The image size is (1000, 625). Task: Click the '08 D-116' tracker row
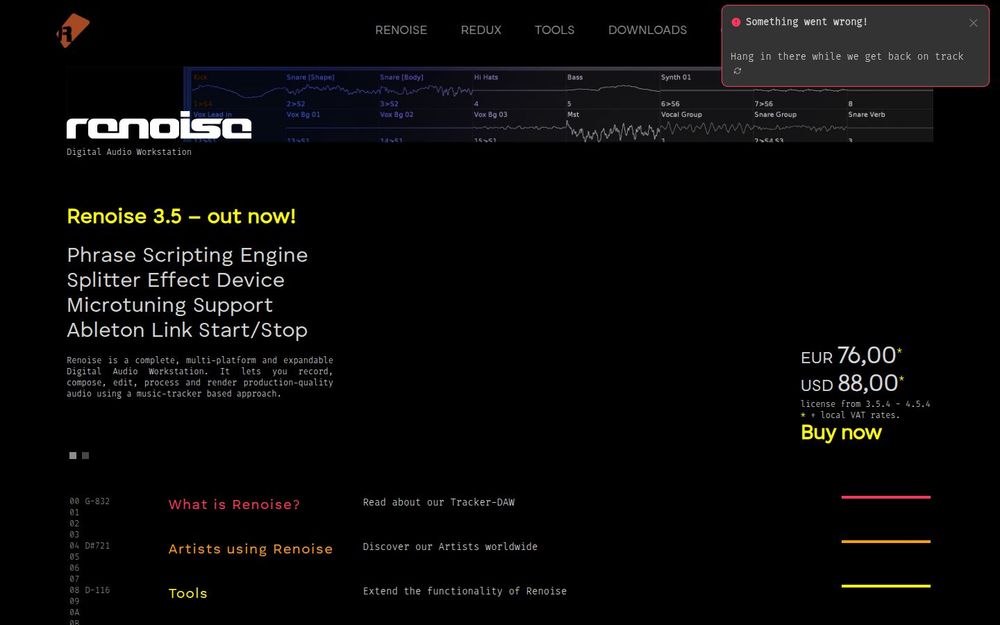(x=89, y=590)
